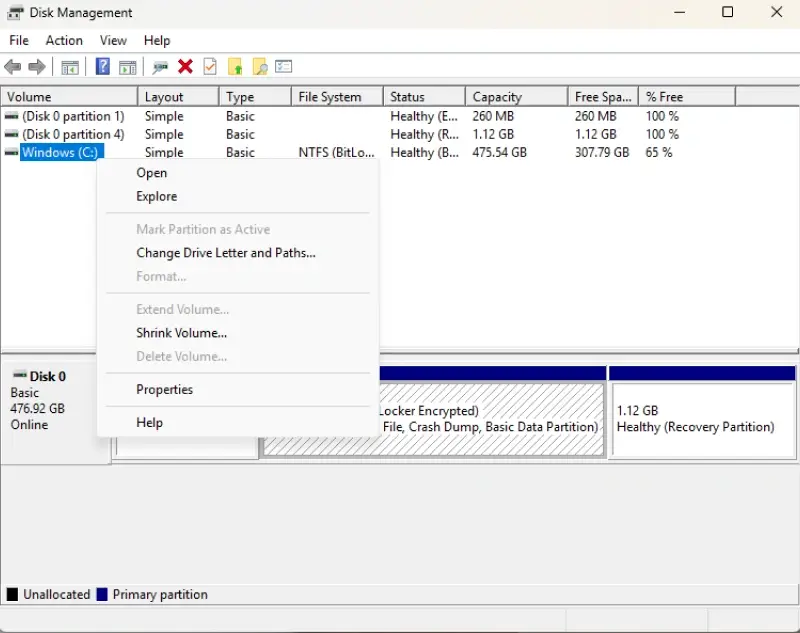Image resolution: width=800 pixels, height=633 pixels.
Task: Click the 307.79 GB free space value
Action: pyautogui.click(x=602, y=152)
